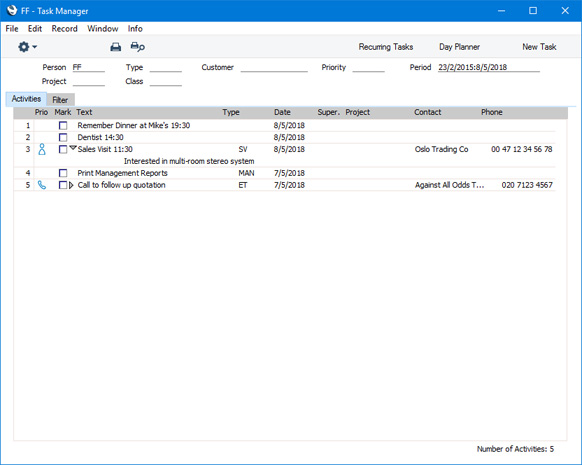Open the Record menu

coord(65,29)
